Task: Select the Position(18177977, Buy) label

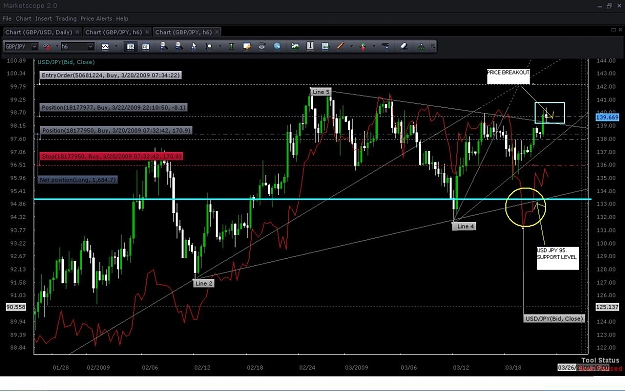Action: pyautogui.click(x=114, y=107)
